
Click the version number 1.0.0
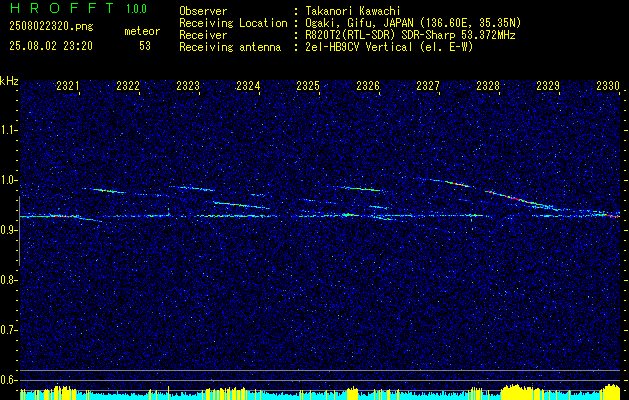[136, 9]
